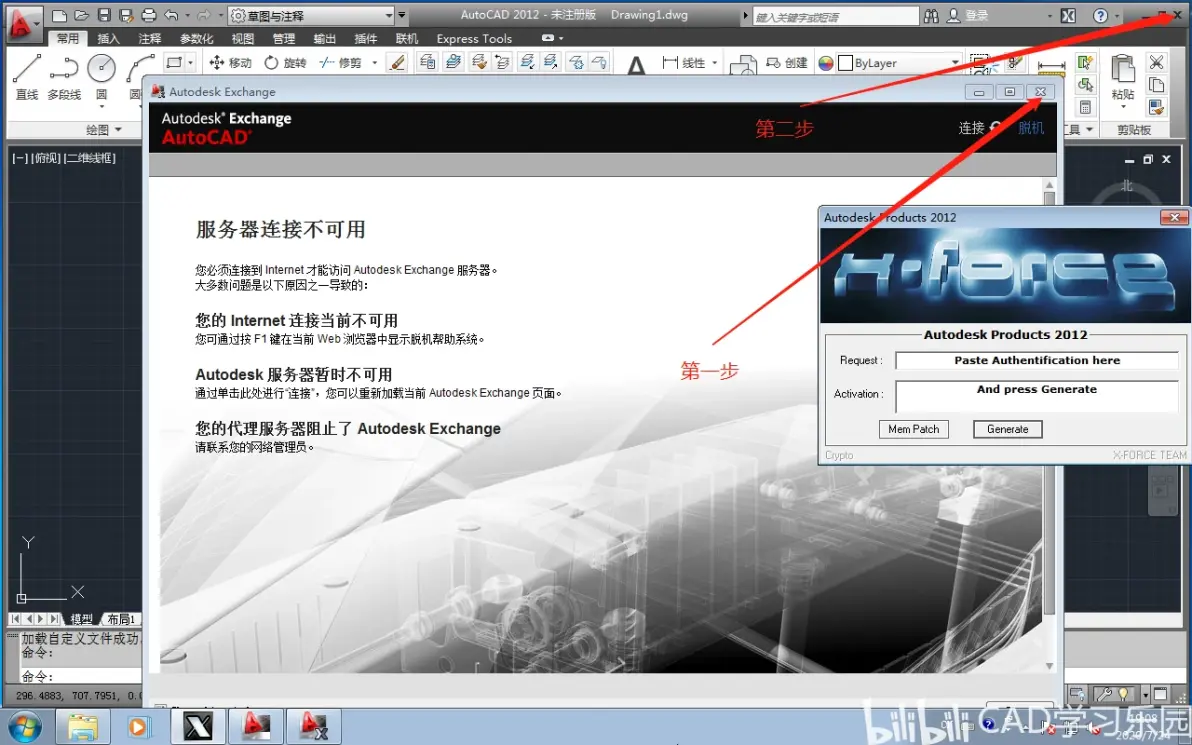The width and height of the screenshot is (1192, 745).
Task: Click the Windows Start button
Action: [24, 726]
